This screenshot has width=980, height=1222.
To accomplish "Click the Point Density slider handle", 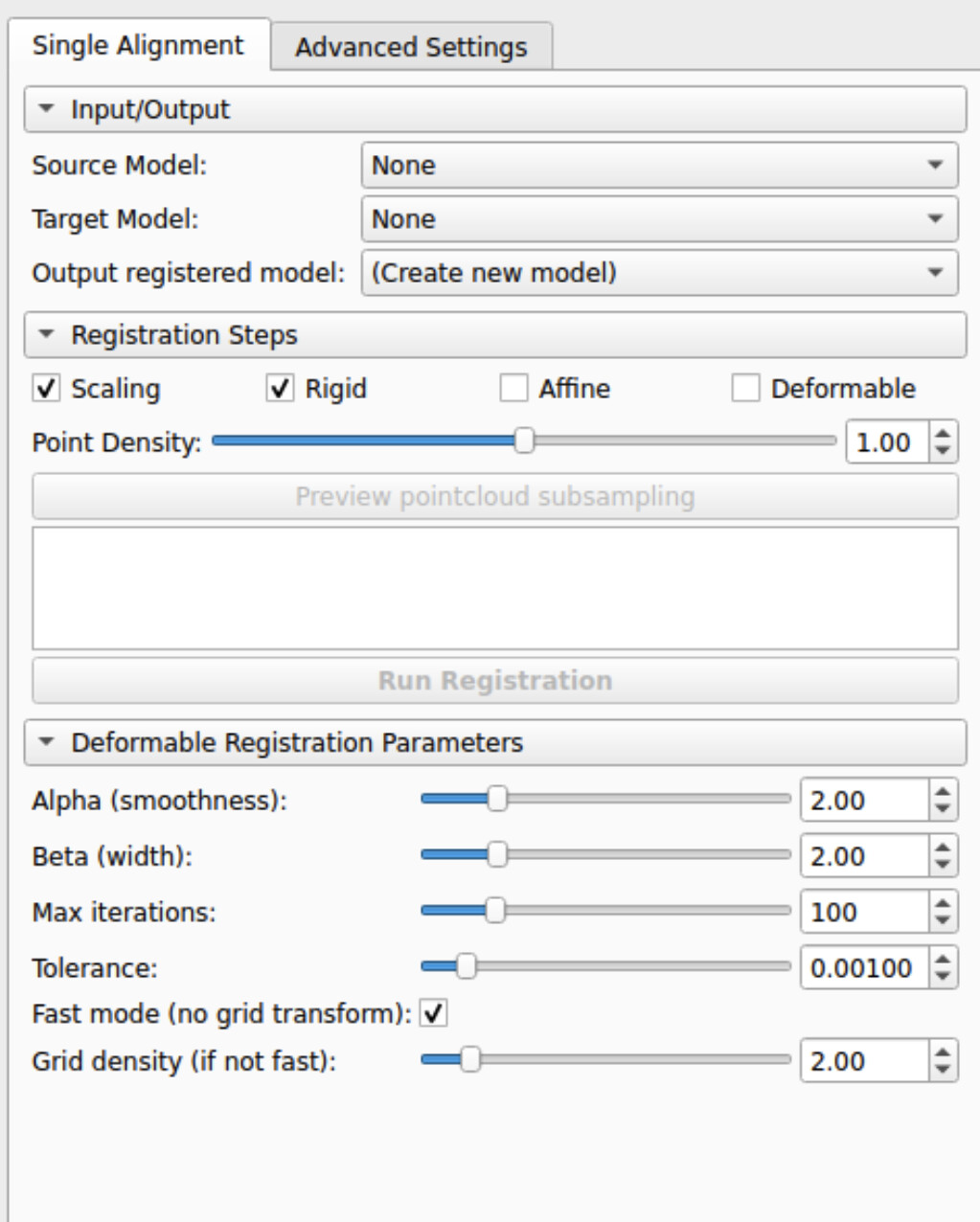I will click(x=524, y=441).
